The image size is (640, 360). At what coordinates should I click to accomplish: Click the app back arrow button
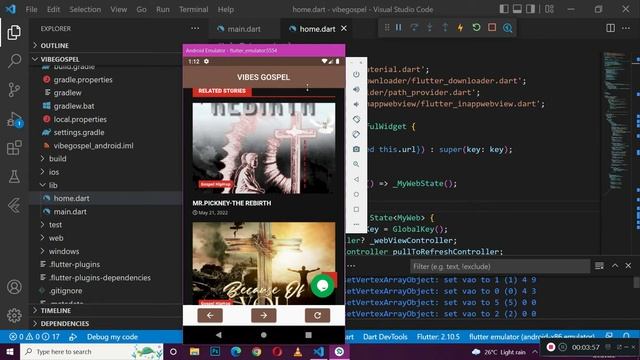pos(210,316)
